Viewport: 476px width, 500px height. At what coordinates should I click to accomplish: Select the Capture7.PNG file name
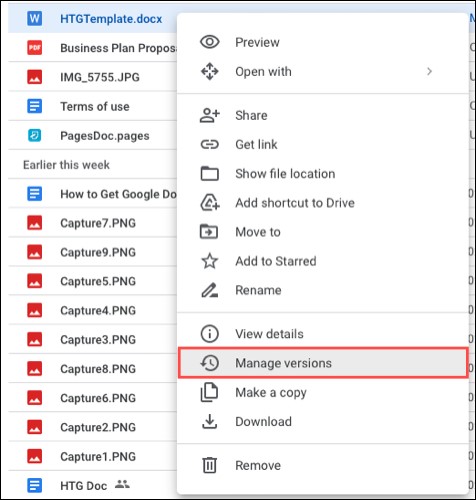[x=98, y=223]
